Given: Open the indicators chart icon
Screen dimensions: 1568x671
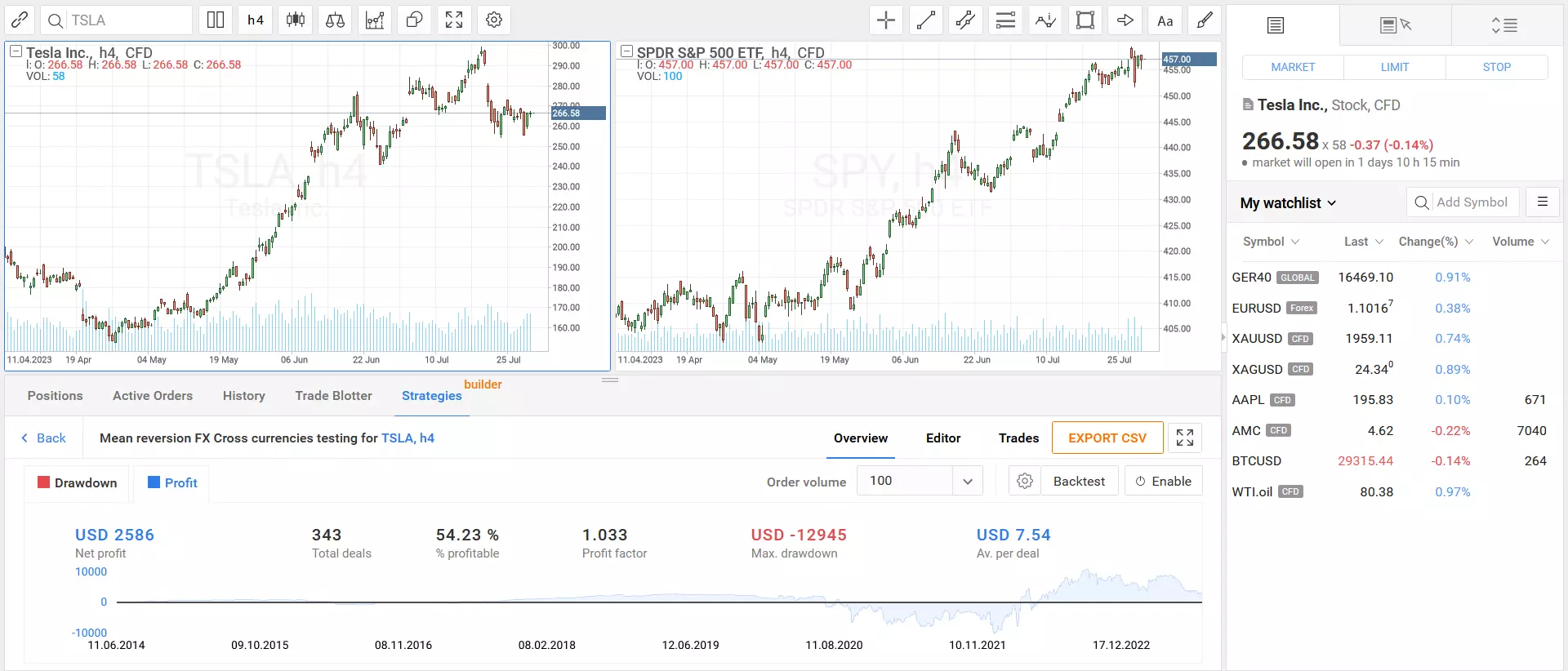Looking at the screenshot, I should [375, 20].
